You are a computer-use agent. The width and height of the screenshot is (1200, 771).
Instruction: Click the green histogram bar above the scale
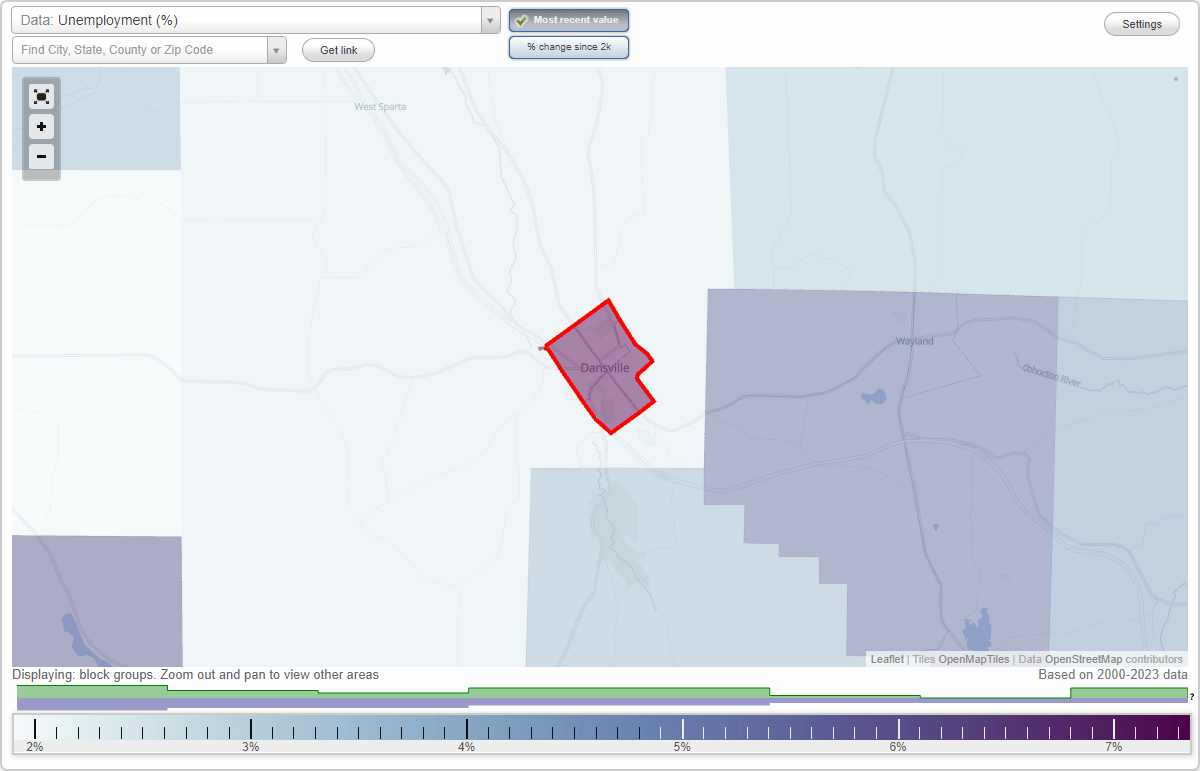point(620,690)
